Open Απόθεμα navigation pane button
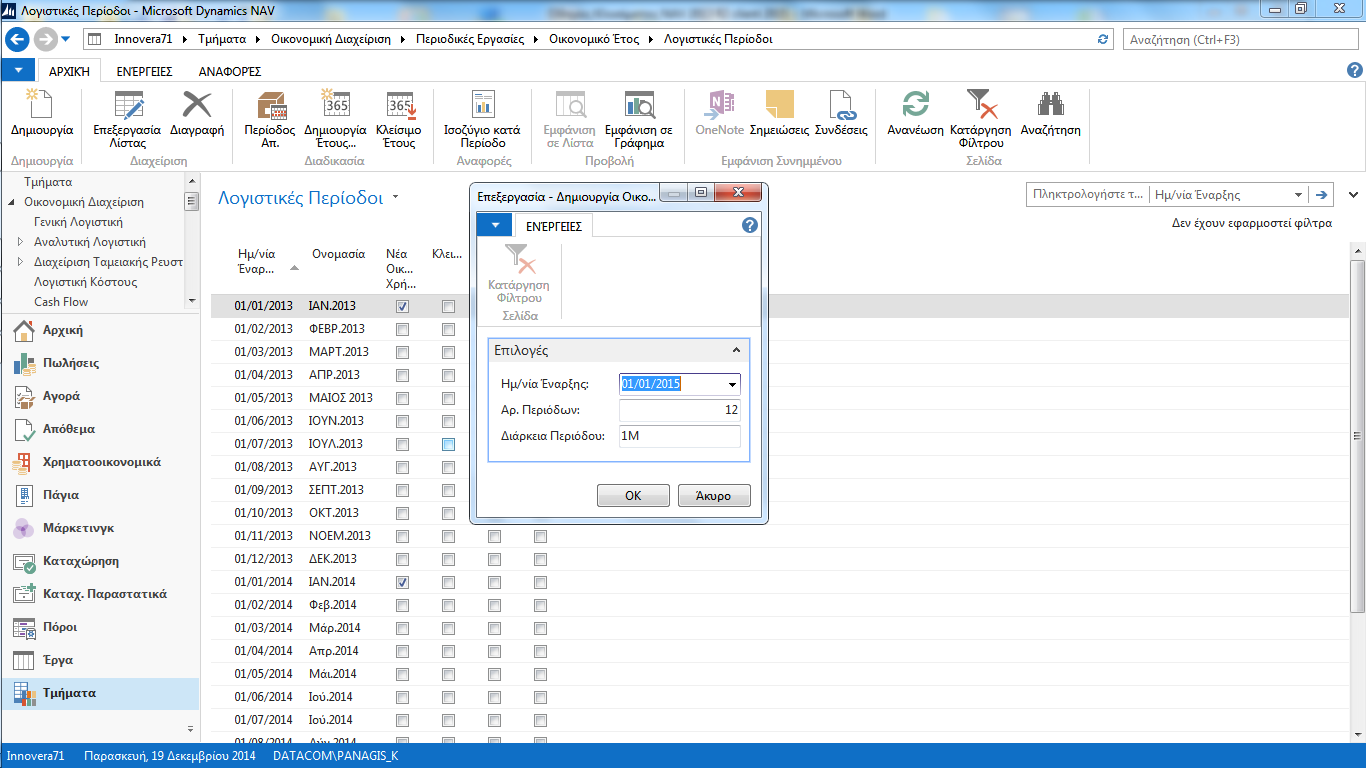The width and height of the screenshot is (1366, 768). click(x=100, y=429)
